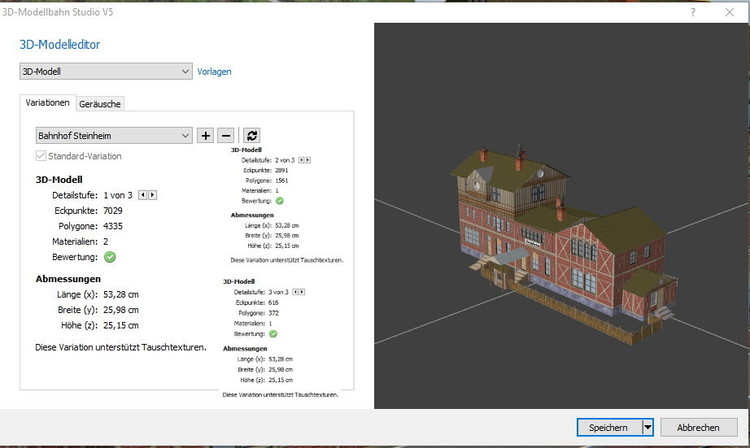Go to next detail level of 1 von 3
750x448 pixels.
click(152, 194)
